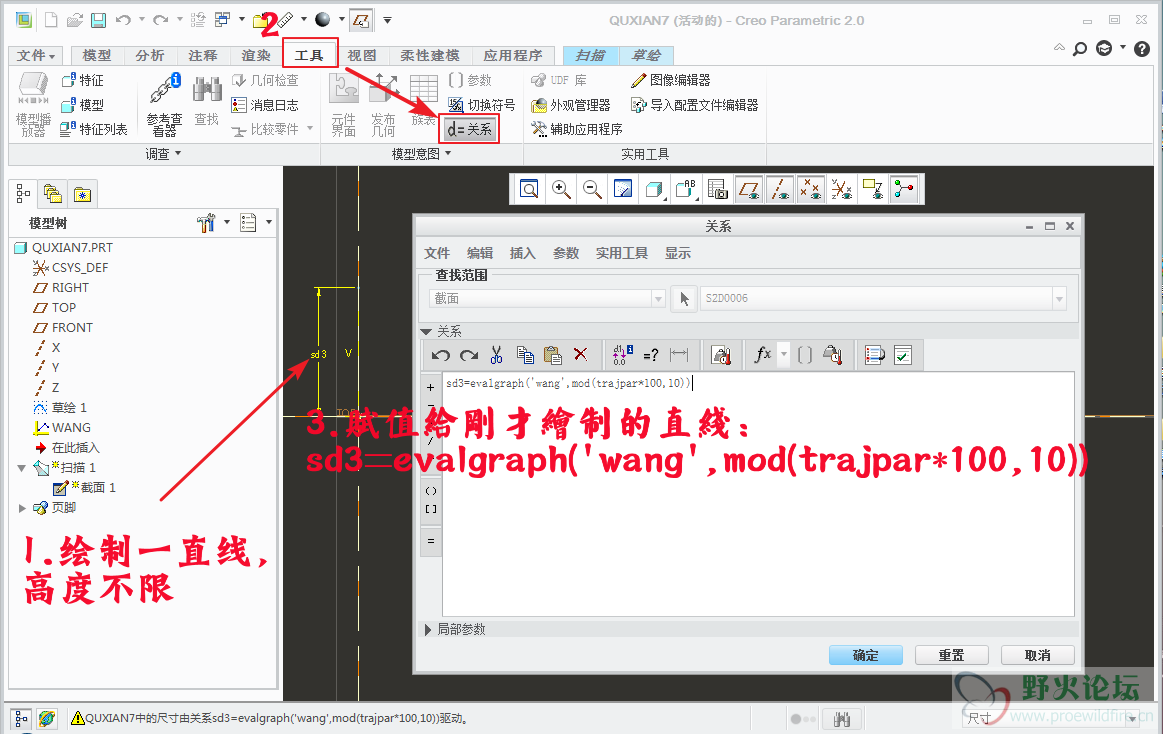Screen dimensions: 1163x734
Task: Click the 特征列表 item in ribbon
Action: pyautogui.click(x=94, y=129)
